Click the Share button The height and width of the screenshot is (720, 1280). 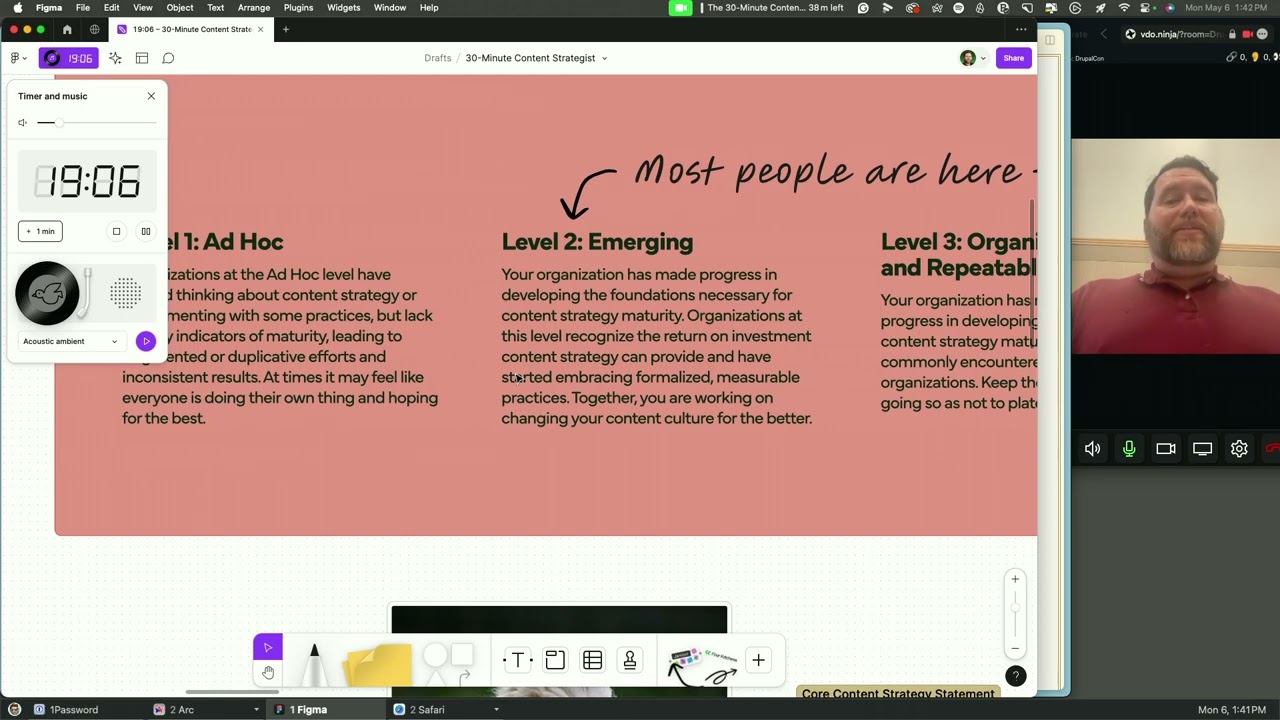tap(1014, 58)
